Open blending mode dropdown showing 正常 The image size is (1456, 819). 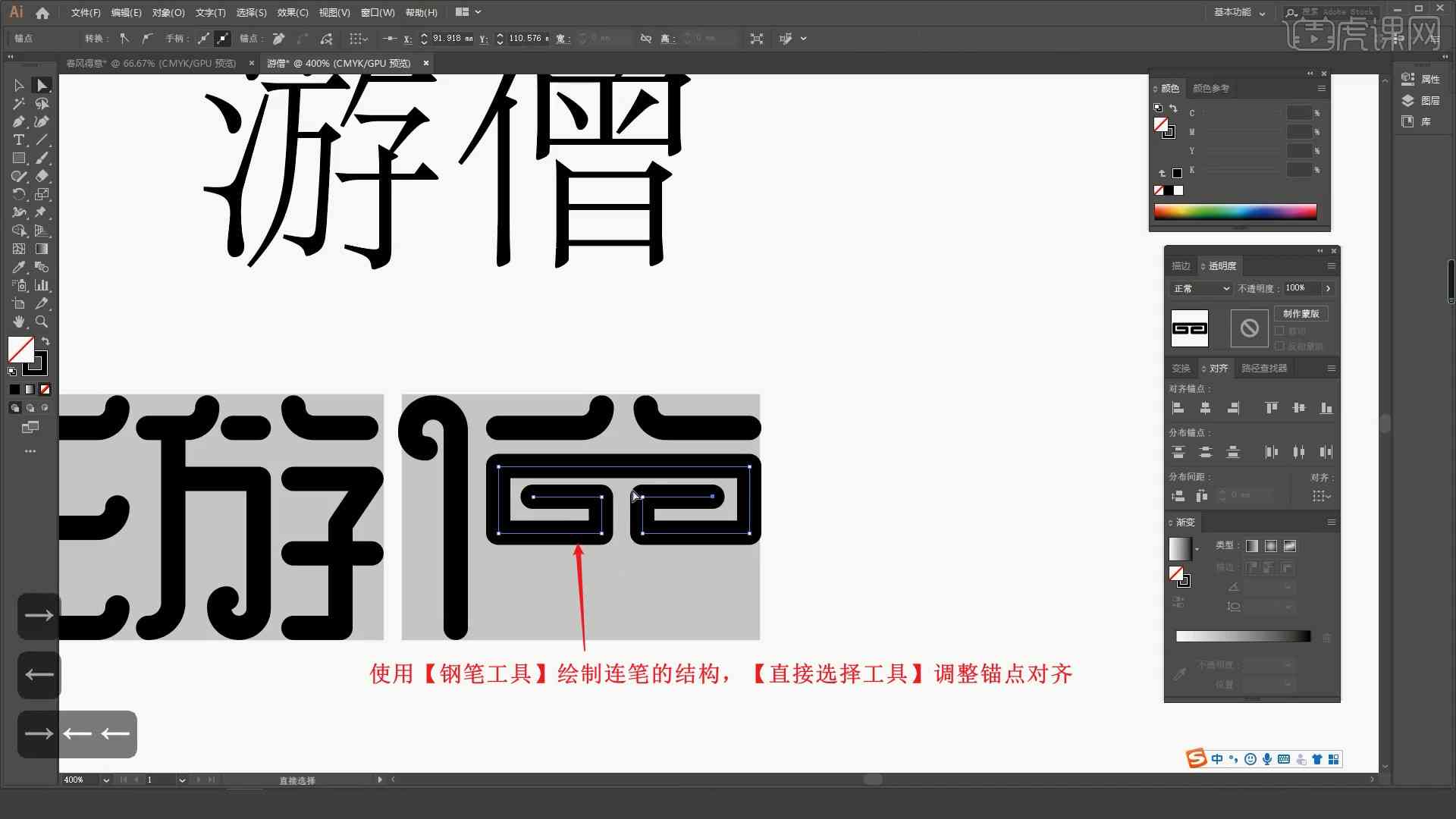tap(1198, 288)
